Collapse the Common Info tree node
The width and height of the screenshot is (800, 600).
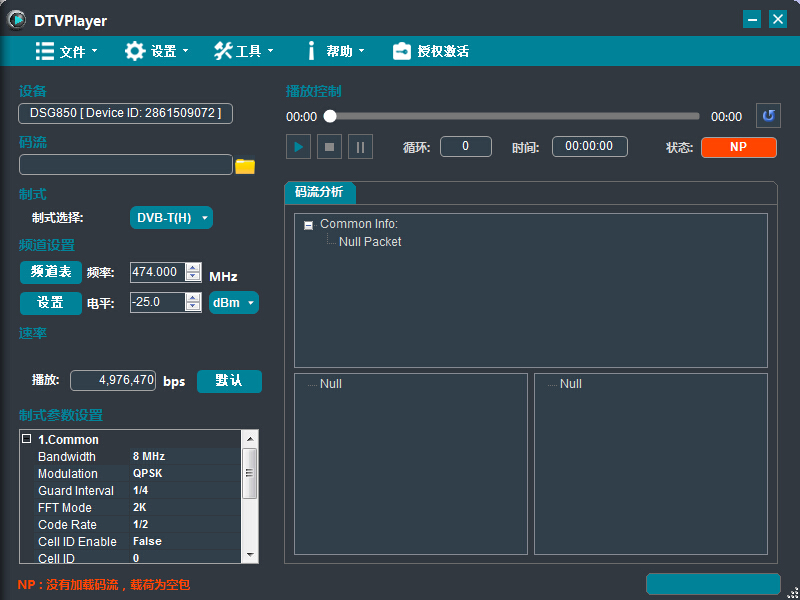pos(308,225)
